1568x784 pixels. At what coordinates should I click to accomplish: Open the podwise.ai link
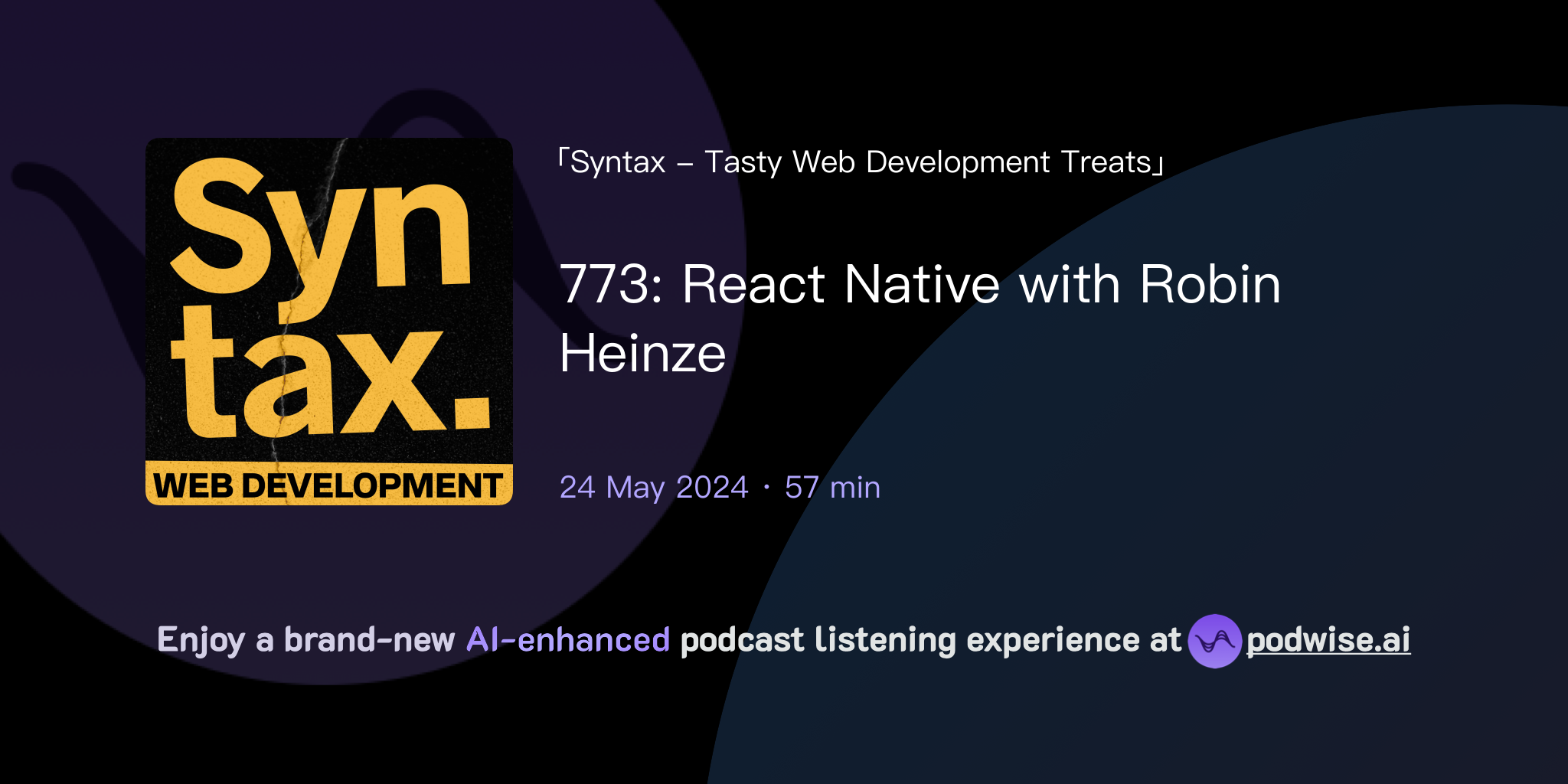tap(1328, 642)
